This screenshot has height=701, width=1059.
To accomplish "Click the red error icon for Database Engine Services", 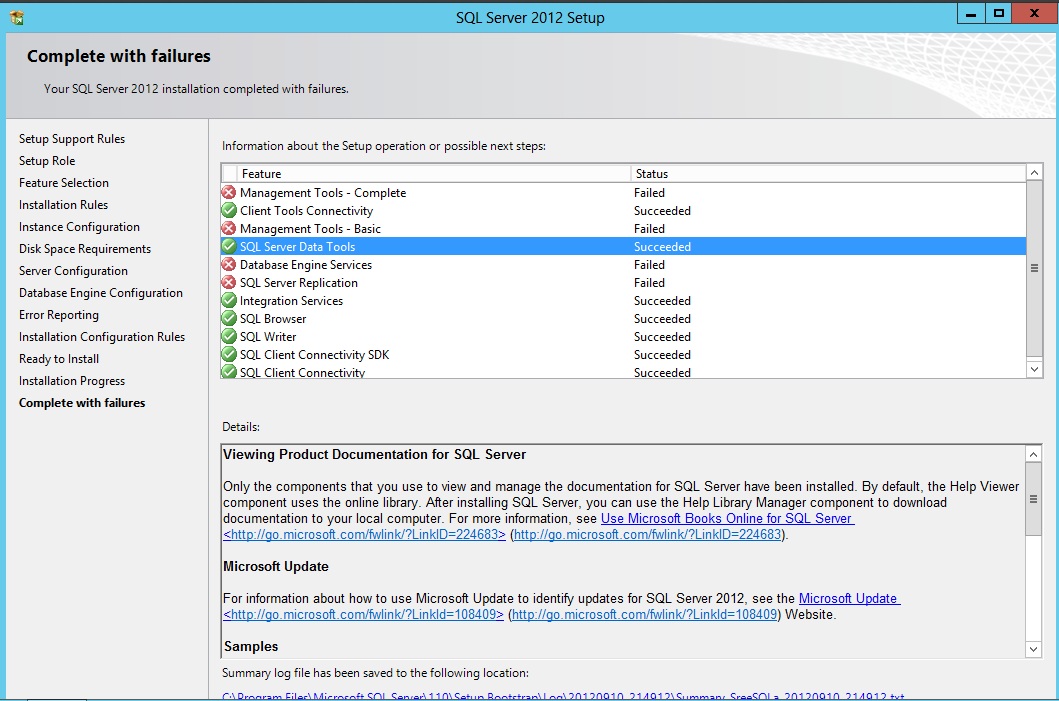I will (229, 265).
